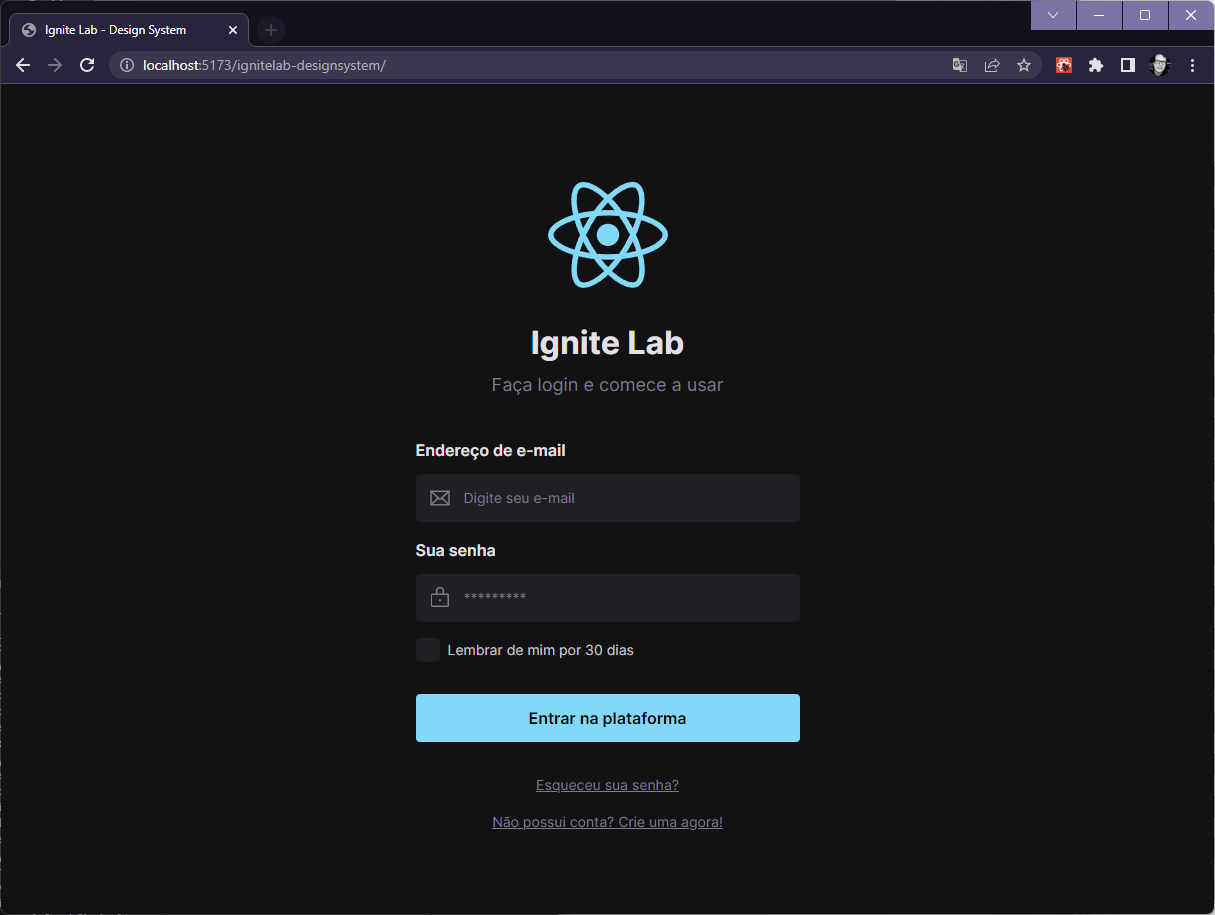Viewport: 1215px width, 915px height.
Task: Open the user profile avatar
Action: pyautogui.click(x=1160, y=65)
